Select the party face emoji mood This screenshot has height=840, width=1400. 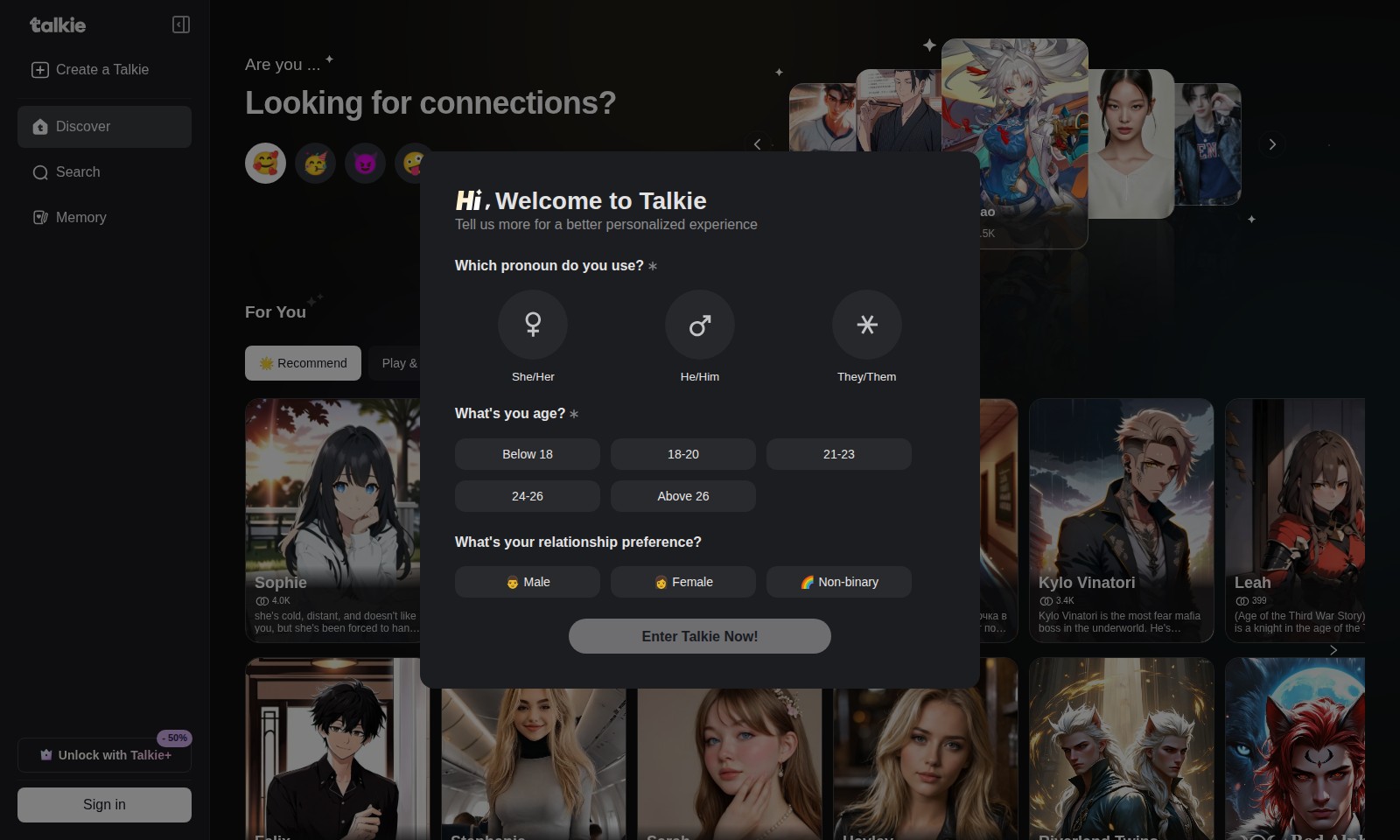tap(315, 163)
